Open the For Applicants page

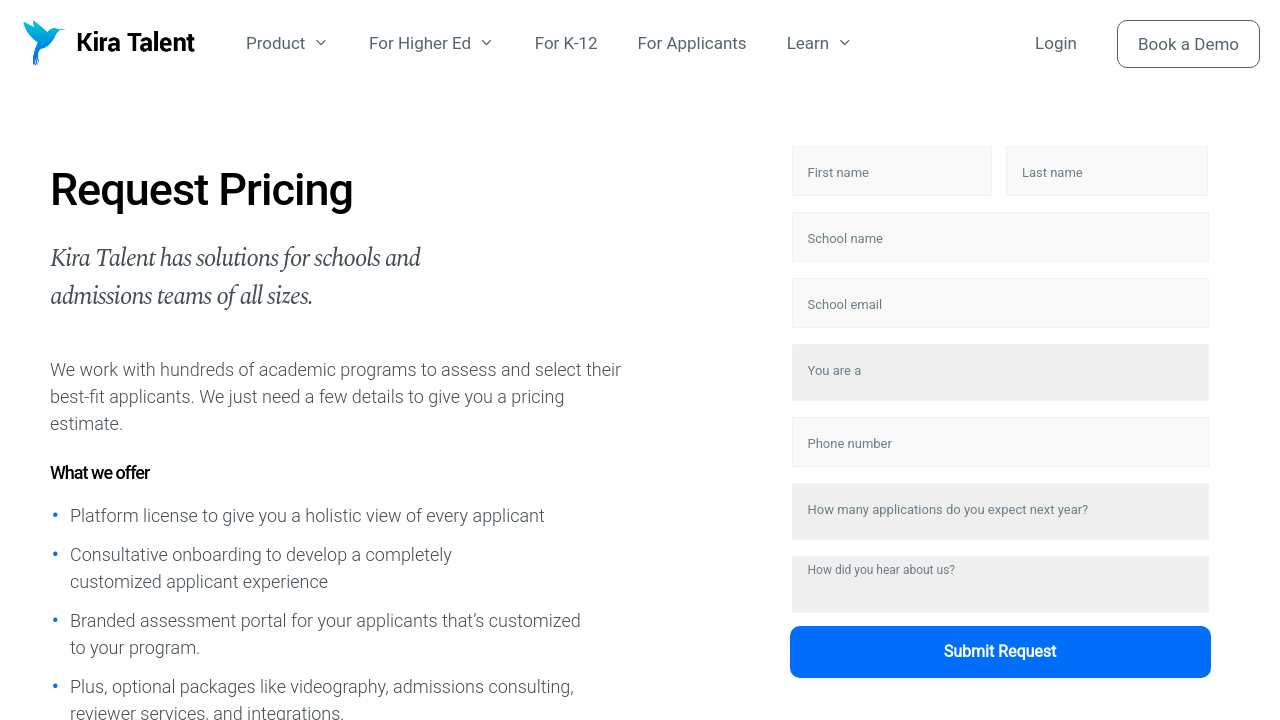pos(692,43)
